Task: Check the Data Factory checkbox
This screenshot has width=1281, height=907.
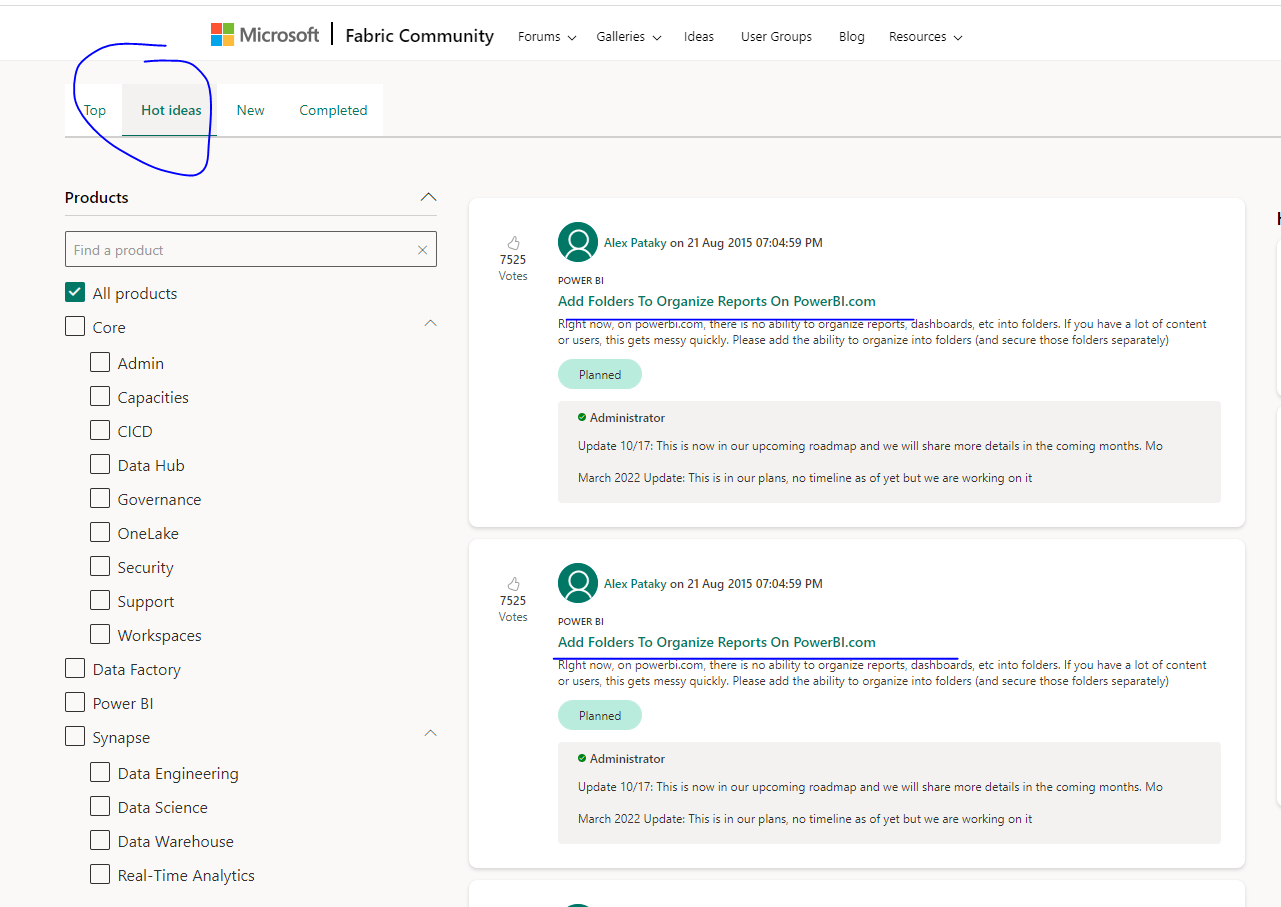Action: point(75,669)
